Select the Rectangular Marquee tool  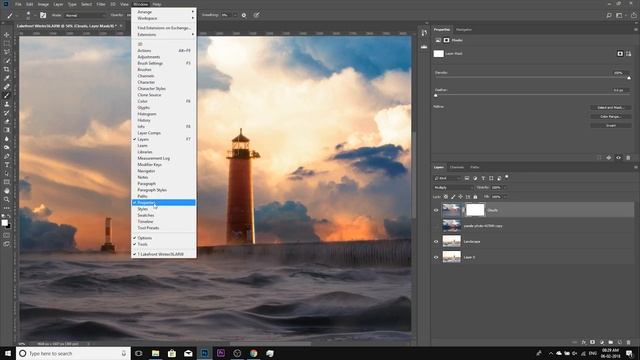tap(7, 43)
